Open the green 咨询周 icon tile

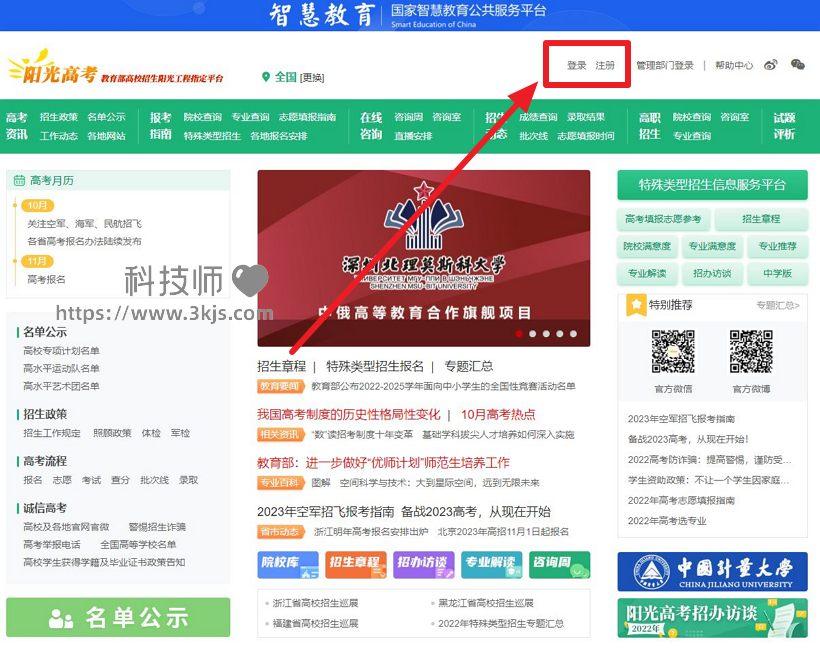pos(560,565)
